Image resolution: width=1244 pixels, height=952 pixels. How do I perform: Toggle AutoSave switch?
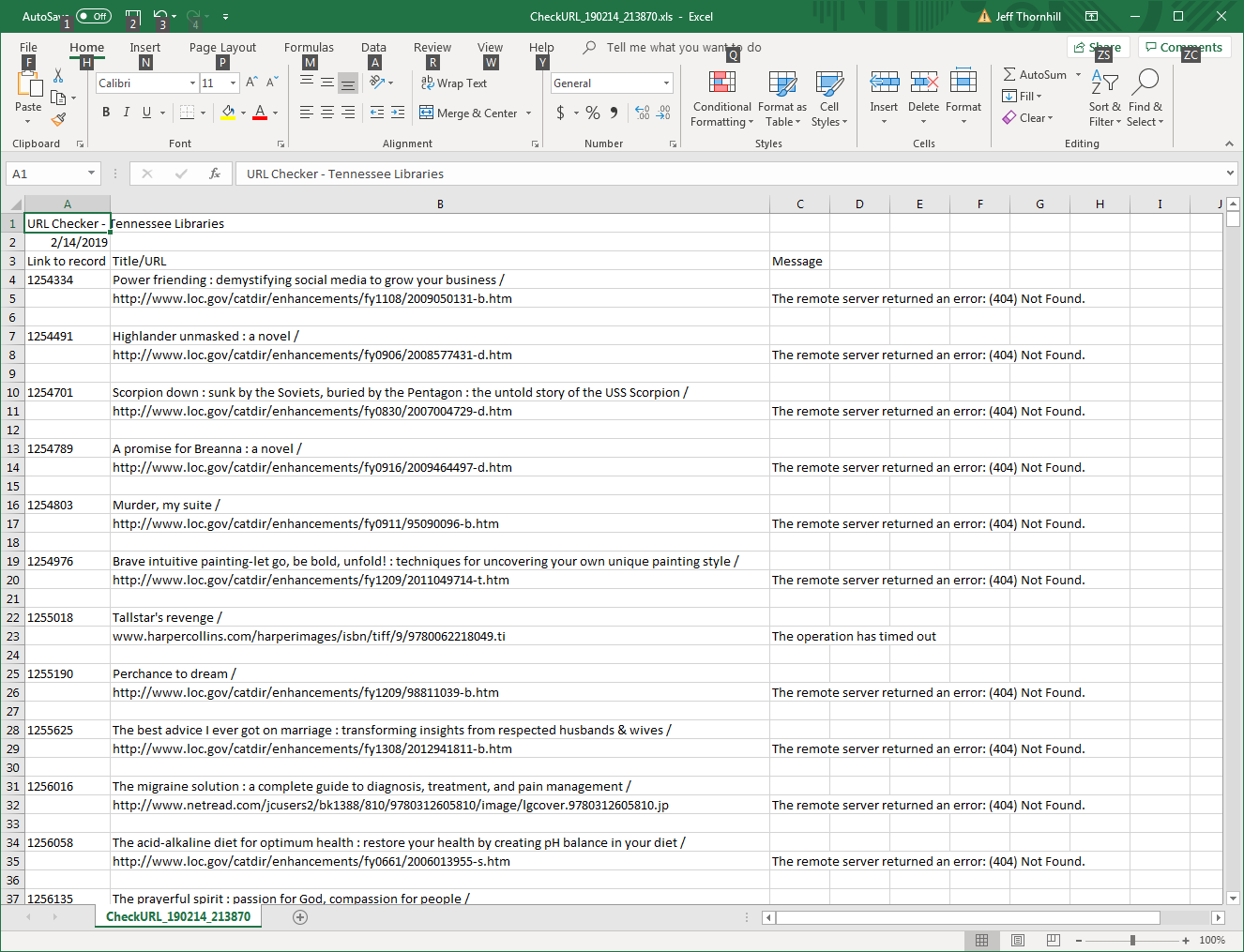[x=93, y=16]
